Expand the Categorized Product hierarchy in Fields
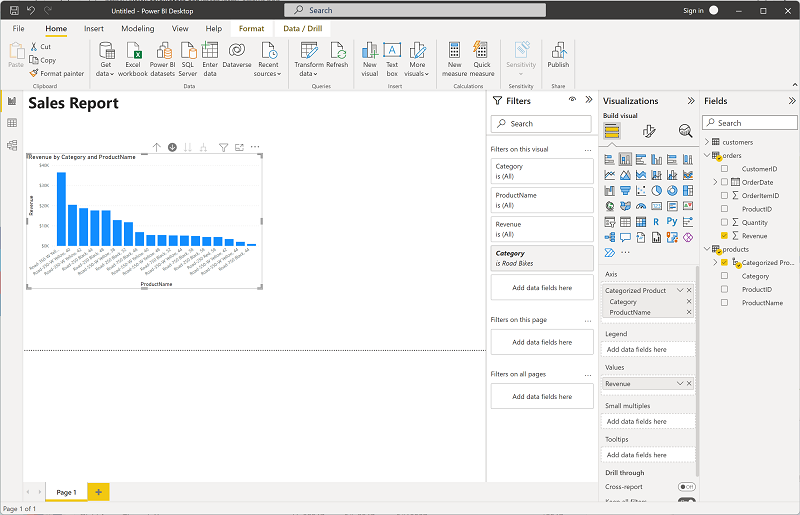 [x=715, y=262]
